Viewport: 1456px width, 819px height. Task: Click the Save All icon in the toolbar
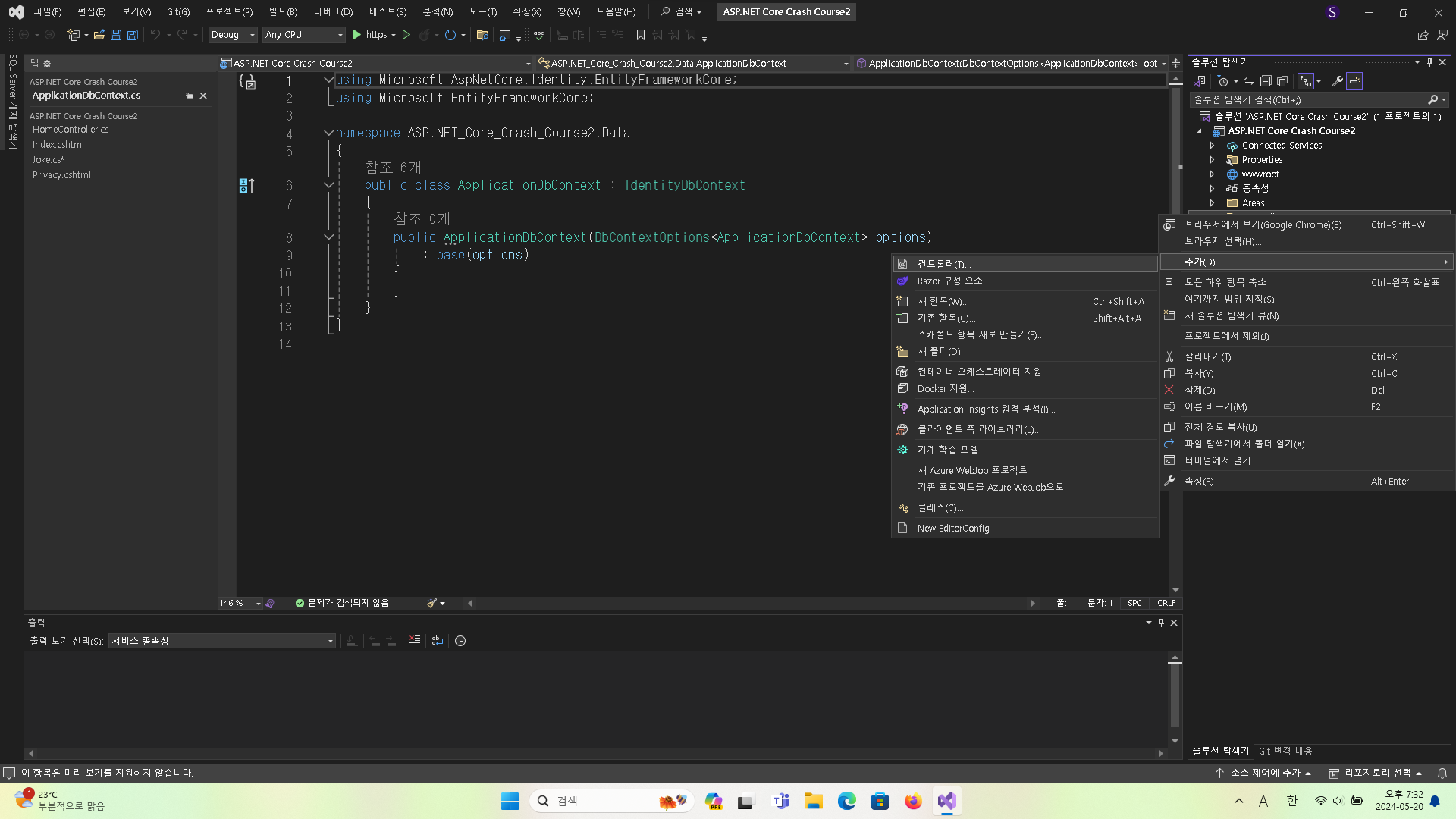tap(132, 35)
